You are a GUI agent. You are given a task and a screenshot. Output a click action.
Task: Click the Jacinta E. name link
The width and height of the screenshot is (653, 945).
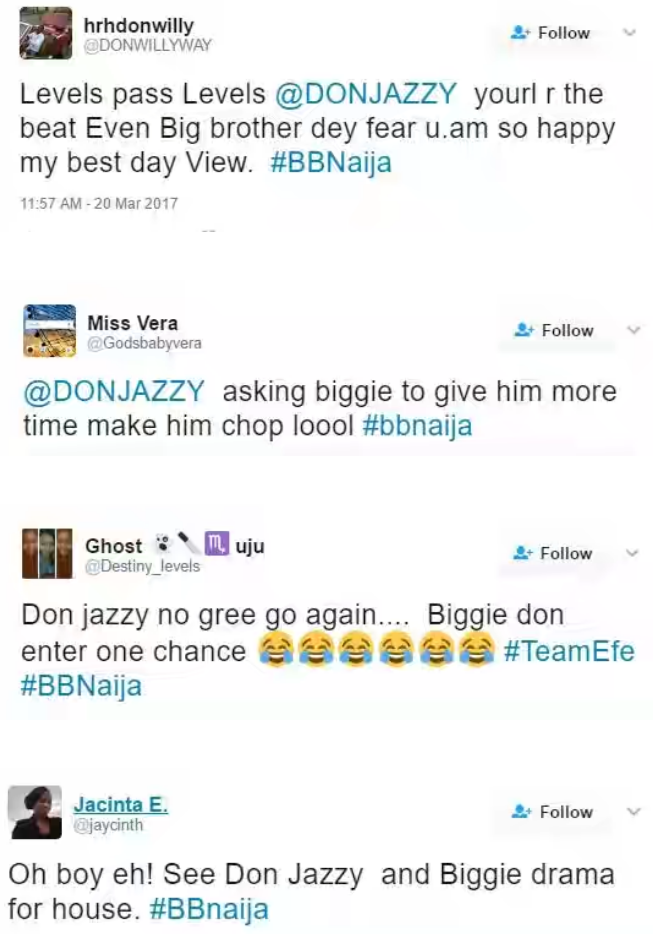[121, 805]
